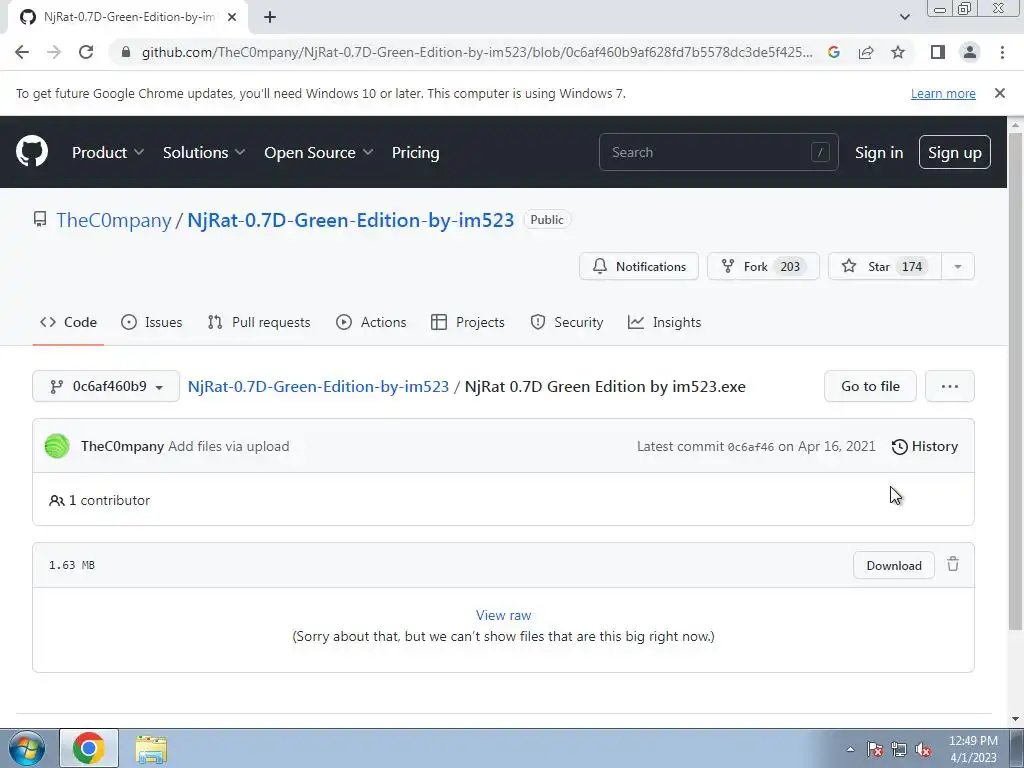
Task: Click the muted volume tray icon
Action: (x=923, y=750)
